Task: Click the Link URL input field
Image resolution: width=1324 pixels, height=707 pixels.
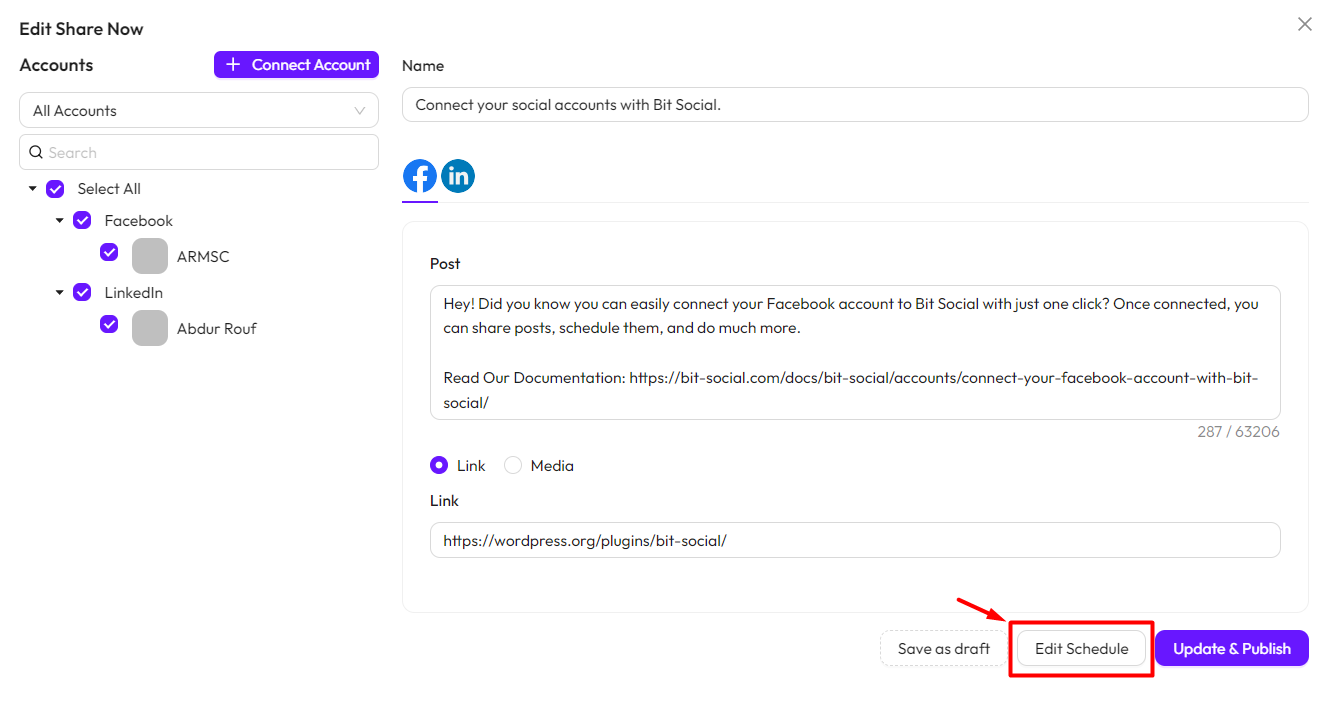Action: [855, 540]
